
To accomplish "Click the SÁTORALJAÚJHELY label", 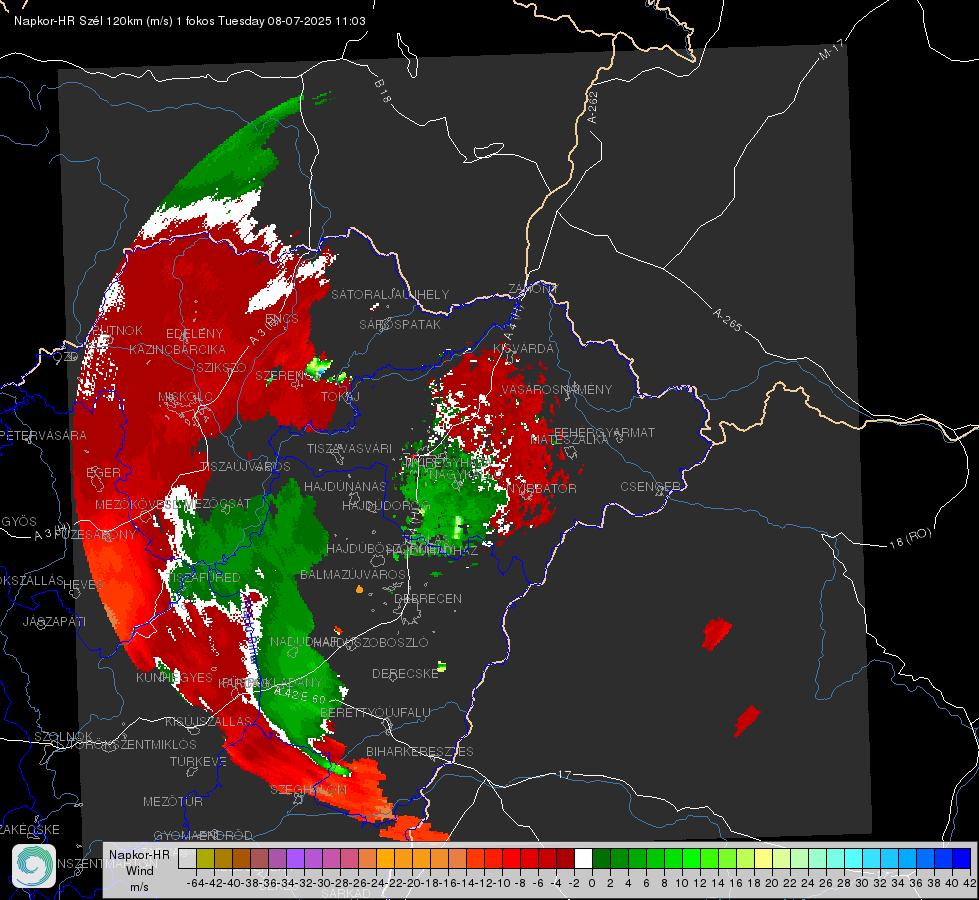I will coord(390,294).
